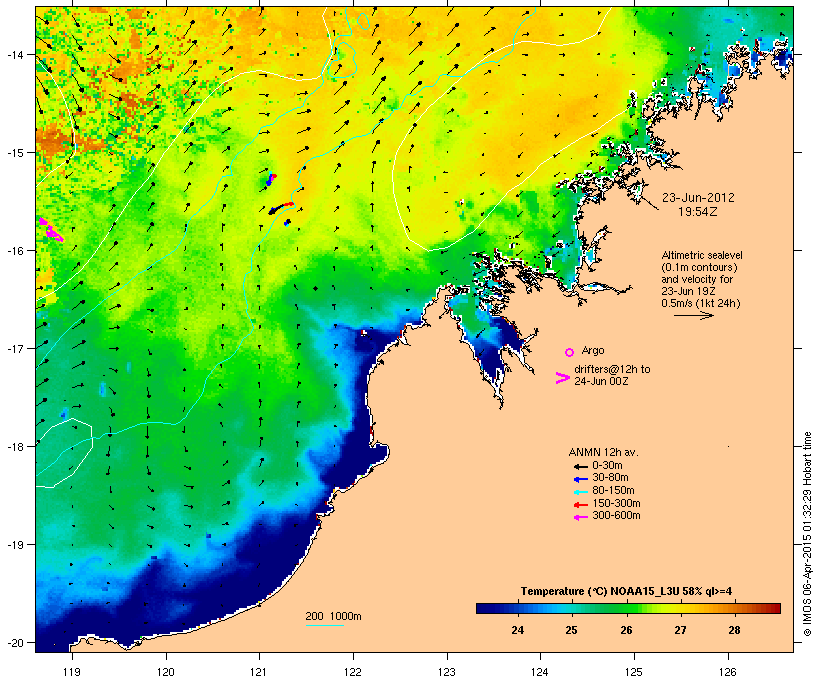Viewport: 820px width, 680px height.
Task: Click the 119 longitude axis label
Action: point(72,672)
